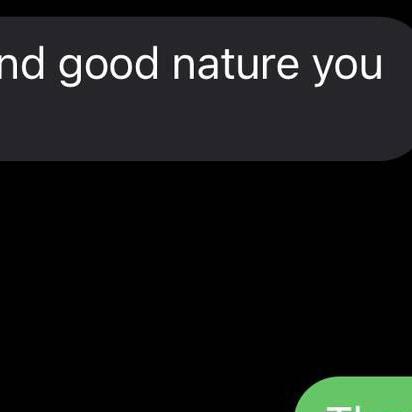Tap the empty lower area of gray bubble

click(x=200, y=127)
